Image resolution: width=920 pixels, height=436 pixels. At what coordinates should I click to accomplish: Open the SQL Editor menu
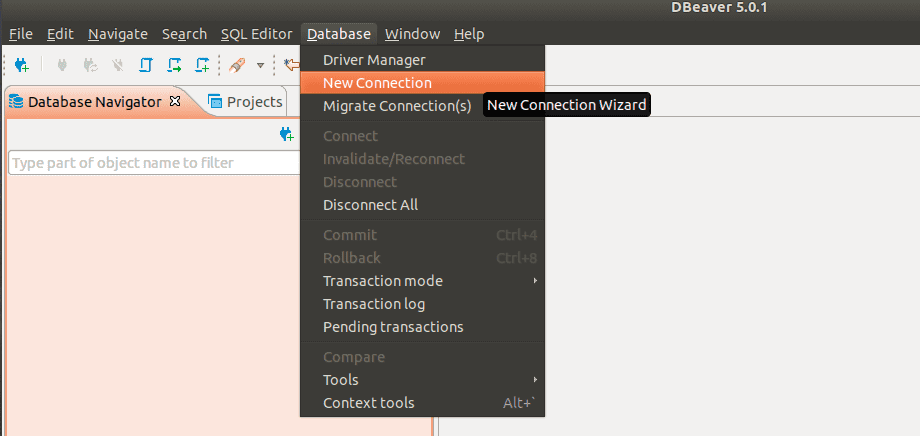256,34
